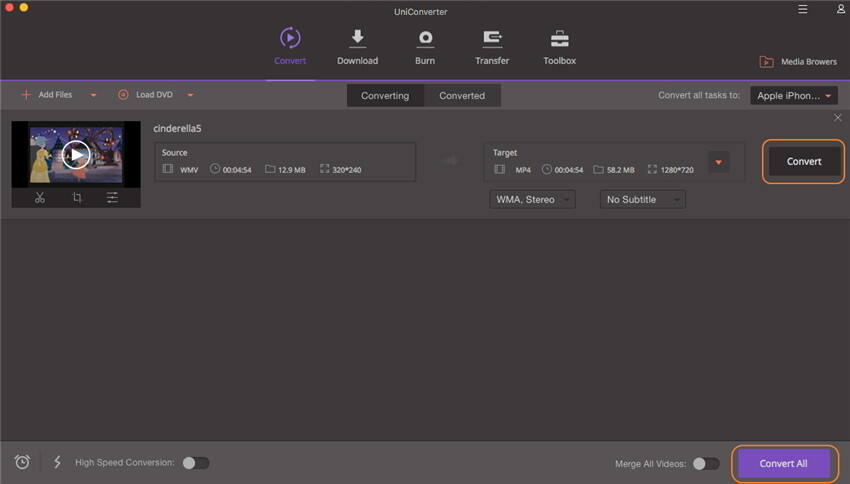Image resolution: width=850 pixels, height=484 pixels.
Task: Click the macOS red close window button
Action: point(9,8)
